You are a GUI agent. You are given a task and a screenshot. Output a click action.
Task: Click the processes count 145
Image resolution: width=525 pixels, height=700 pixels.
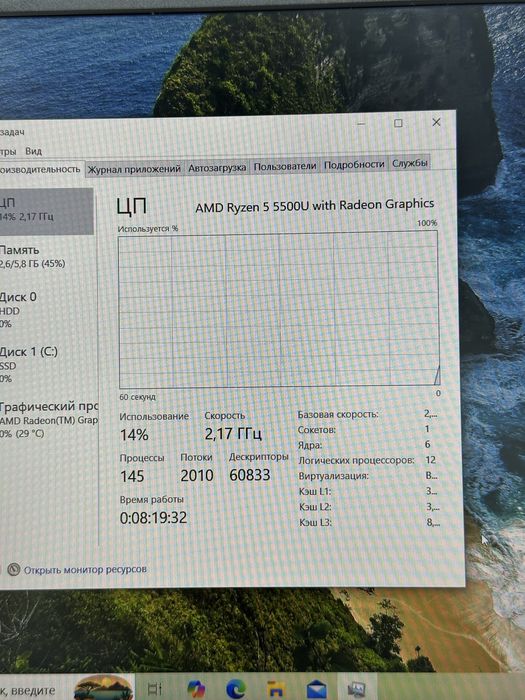[x=132, y=476]
